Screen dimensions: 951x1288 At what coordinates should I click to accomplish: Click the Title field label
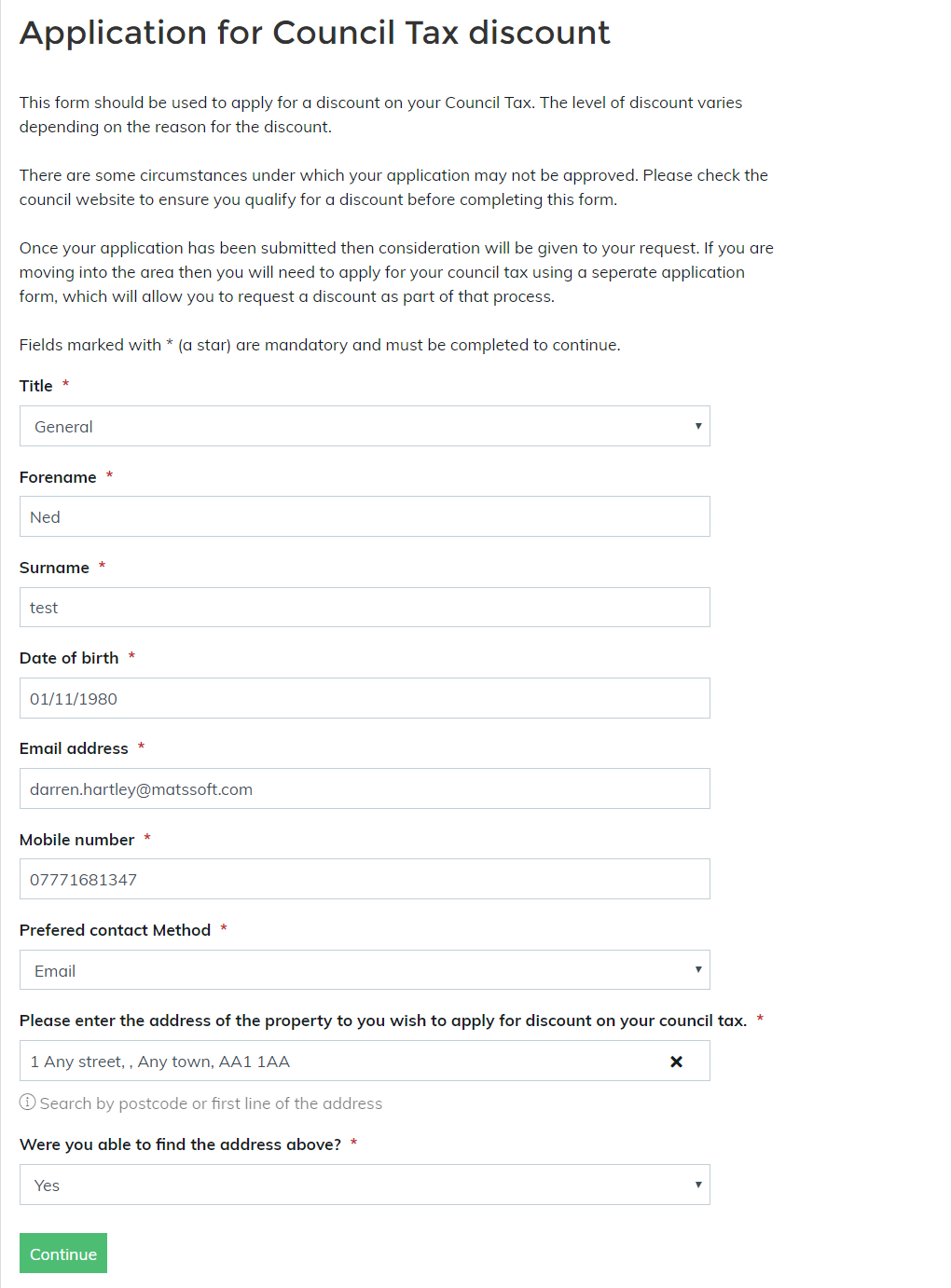pyautogui.click(x=36, y=386)
